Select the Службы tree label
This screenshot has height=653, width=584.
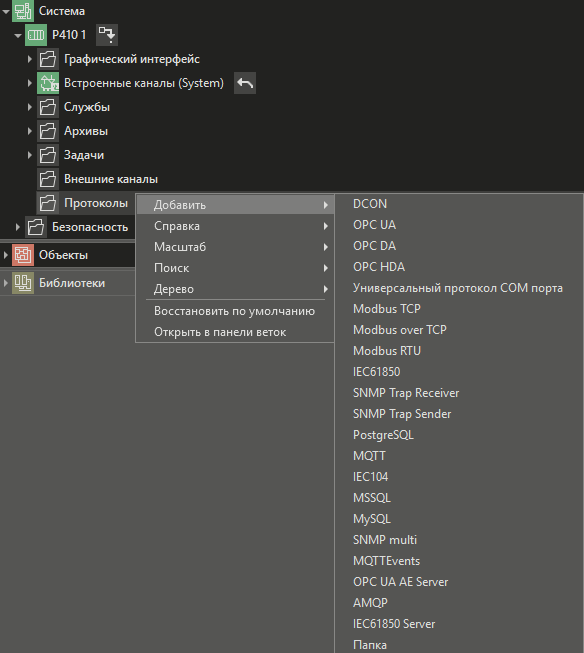[87, 107]
